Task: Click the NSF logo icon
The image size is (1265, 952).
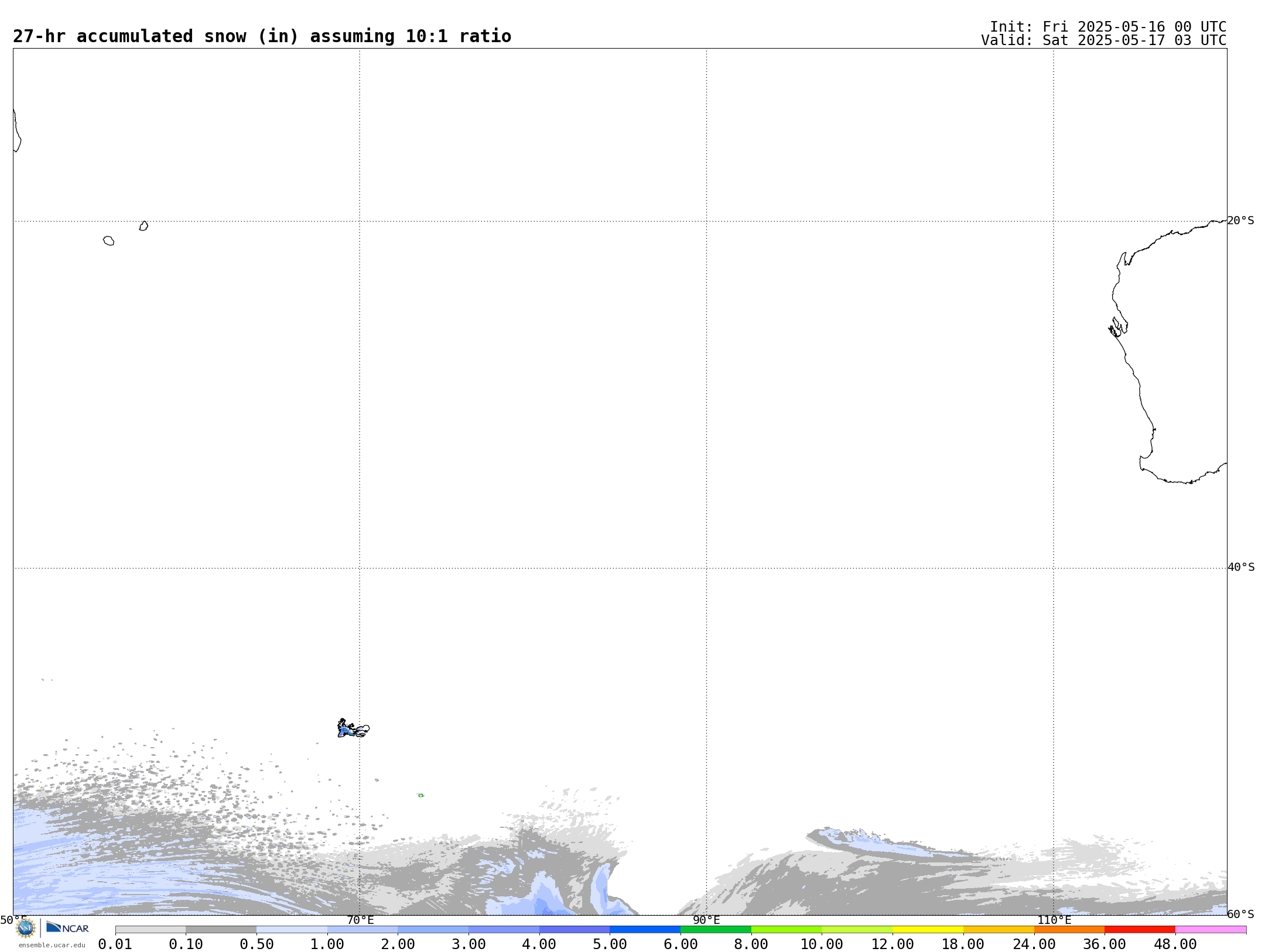Action: (26, 928)
